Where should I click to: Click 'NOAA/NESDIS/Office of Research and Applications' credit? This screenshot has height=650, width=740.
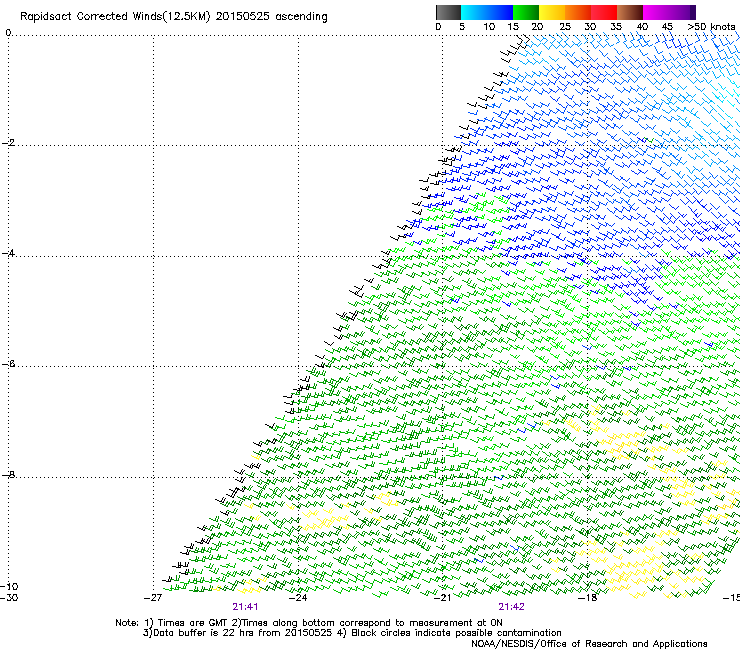tap(589, 644)
